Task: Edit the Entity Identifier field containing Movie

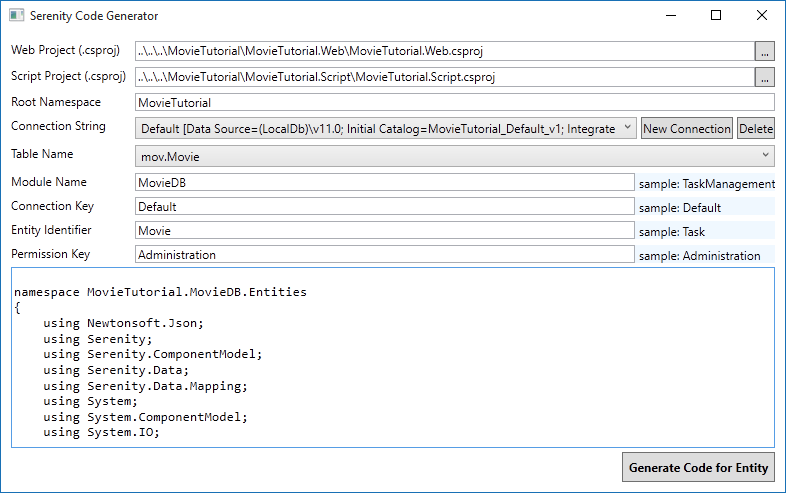Action: click(384, 231)
